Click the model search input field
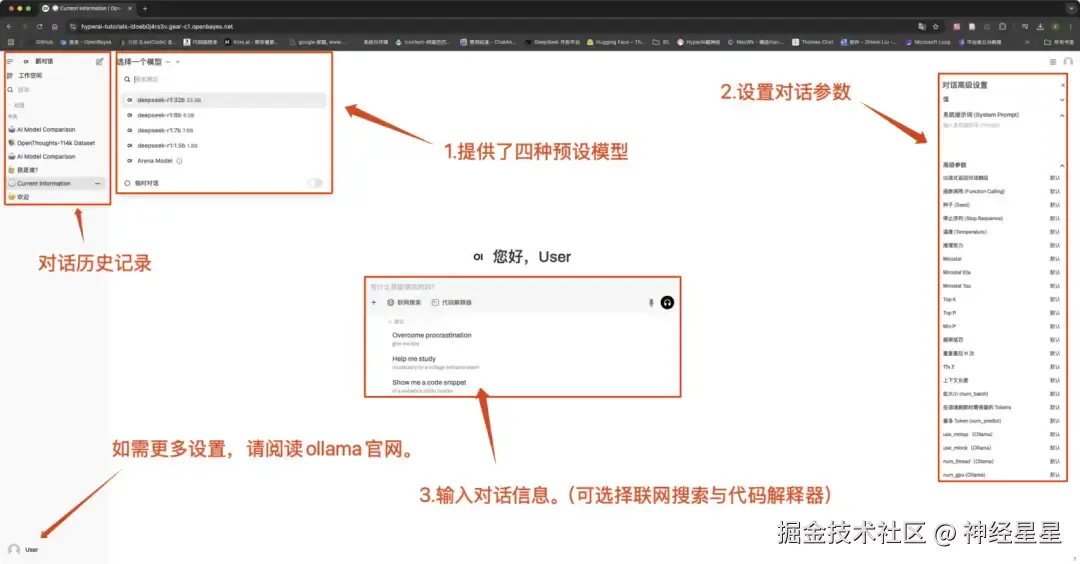Viewport: 1080px width, 564px height. click(224, 79)
